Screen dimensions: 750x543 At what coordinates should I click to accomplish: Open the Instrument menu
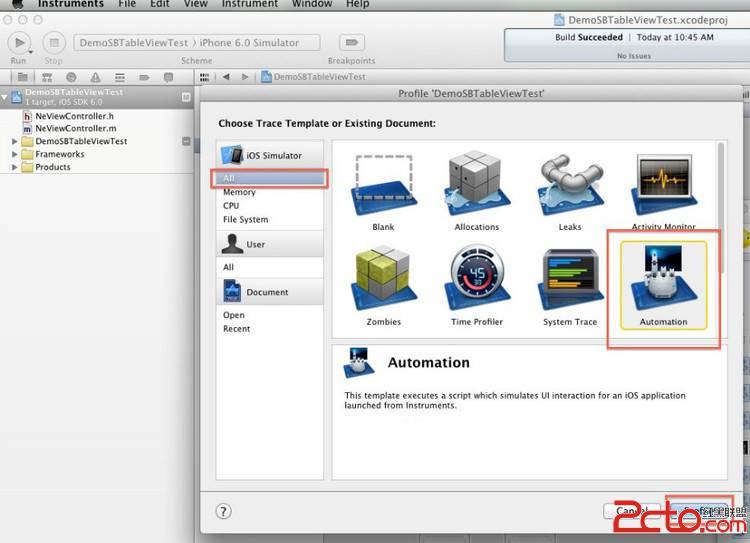point(250,5)
